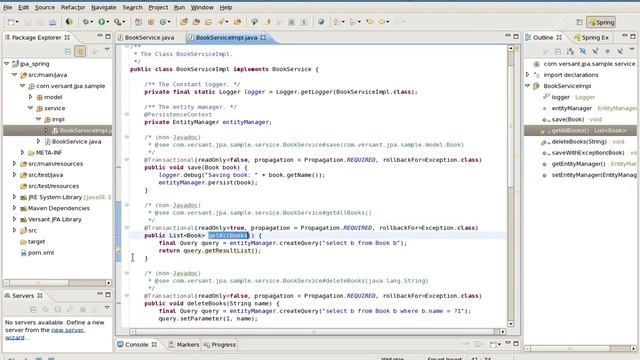The height and width of the screenshot is (360, 640).
Task: Click the Last Edit Location icon
Action: click(370, 22)
